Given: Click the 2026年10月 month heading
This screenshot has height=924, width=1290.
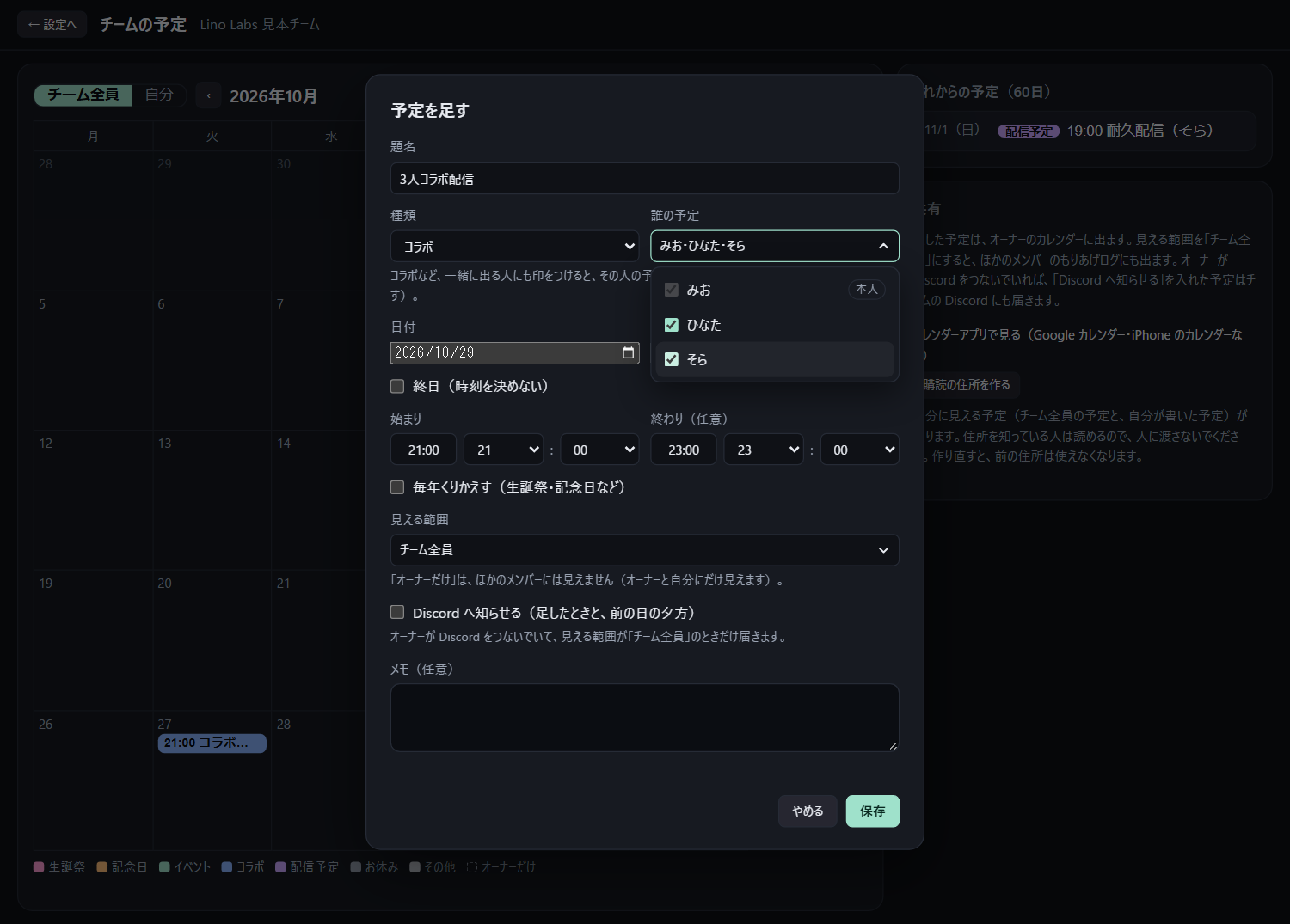Looking at the screenshot, I should click(273, 96).
